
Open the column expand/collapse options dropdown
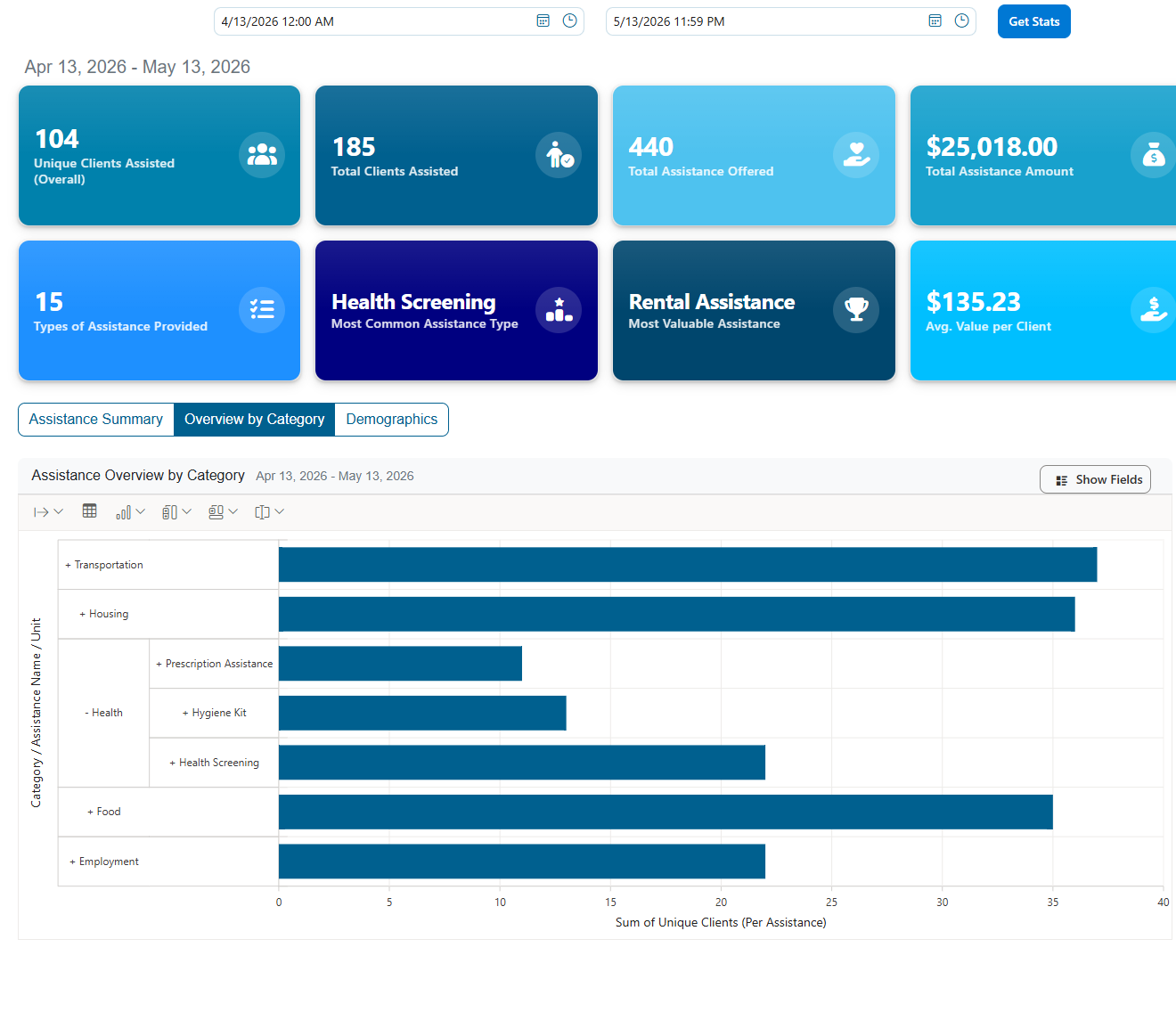[223, 512]
